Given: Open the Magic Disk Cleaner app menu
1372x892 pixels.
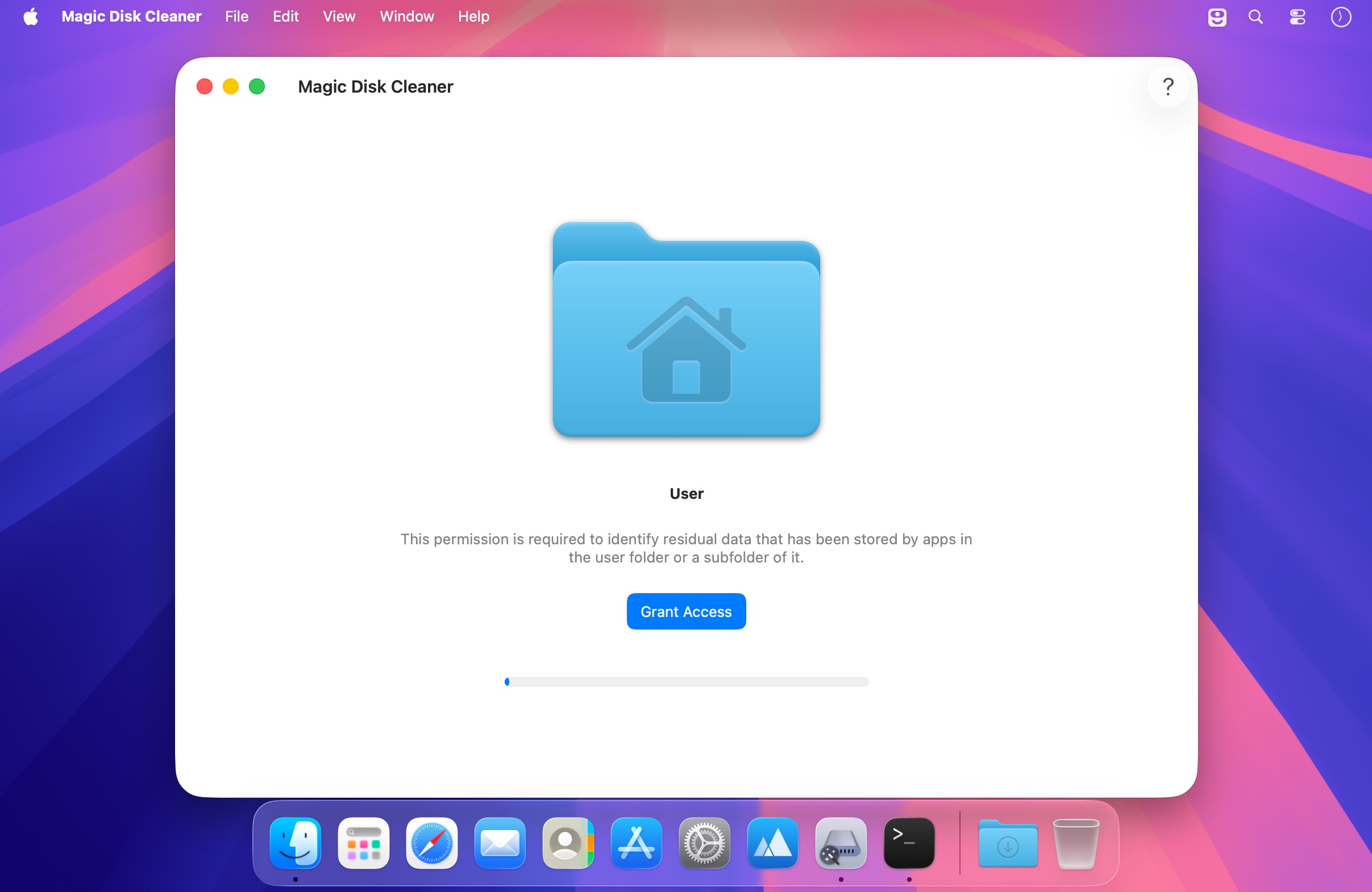Looking at the screenshot, I should coord(131,16).
